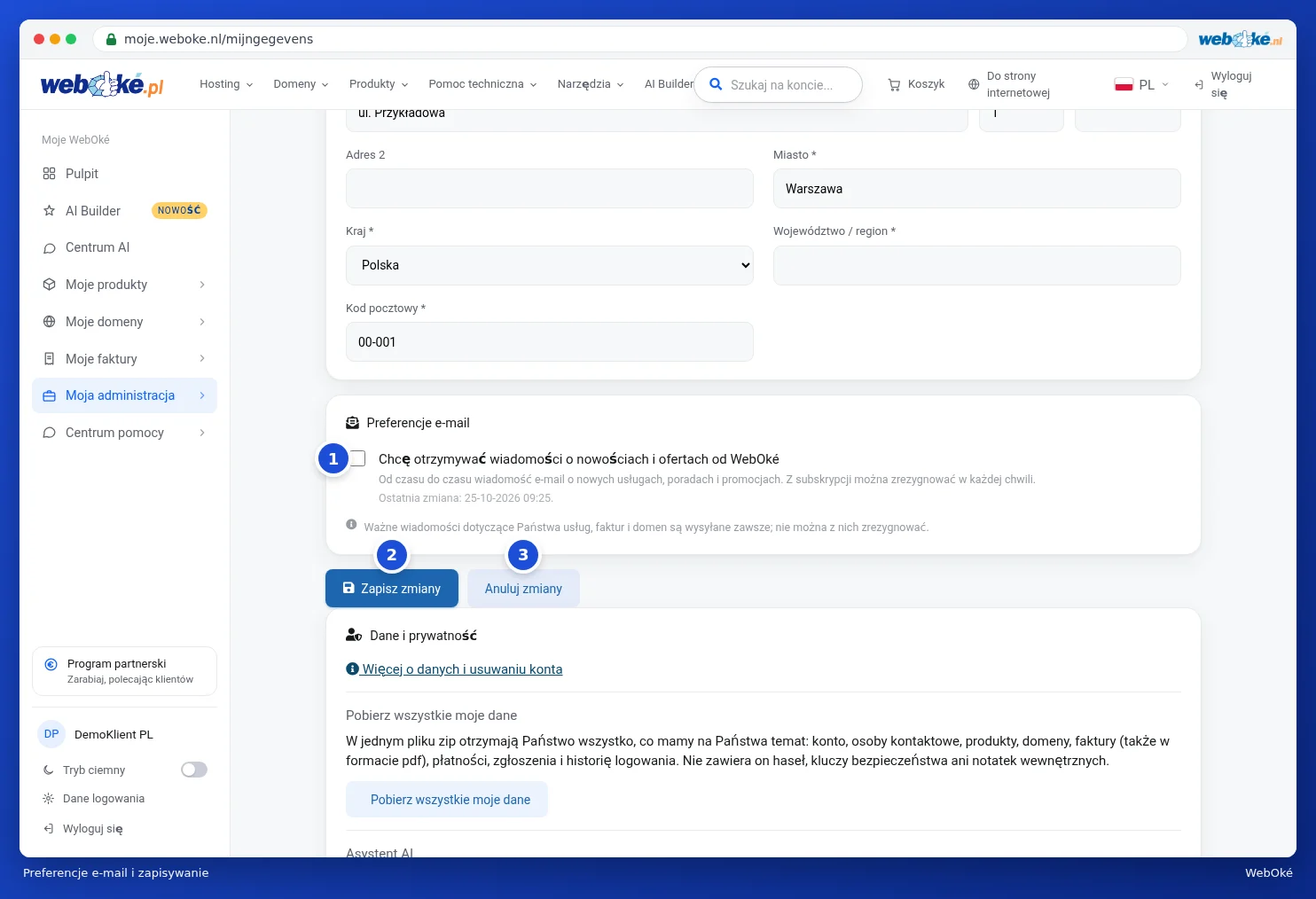1316x899 pixels.
Task: Focus the Szukaj na koncie search box
Action: [x=779, y=85]
